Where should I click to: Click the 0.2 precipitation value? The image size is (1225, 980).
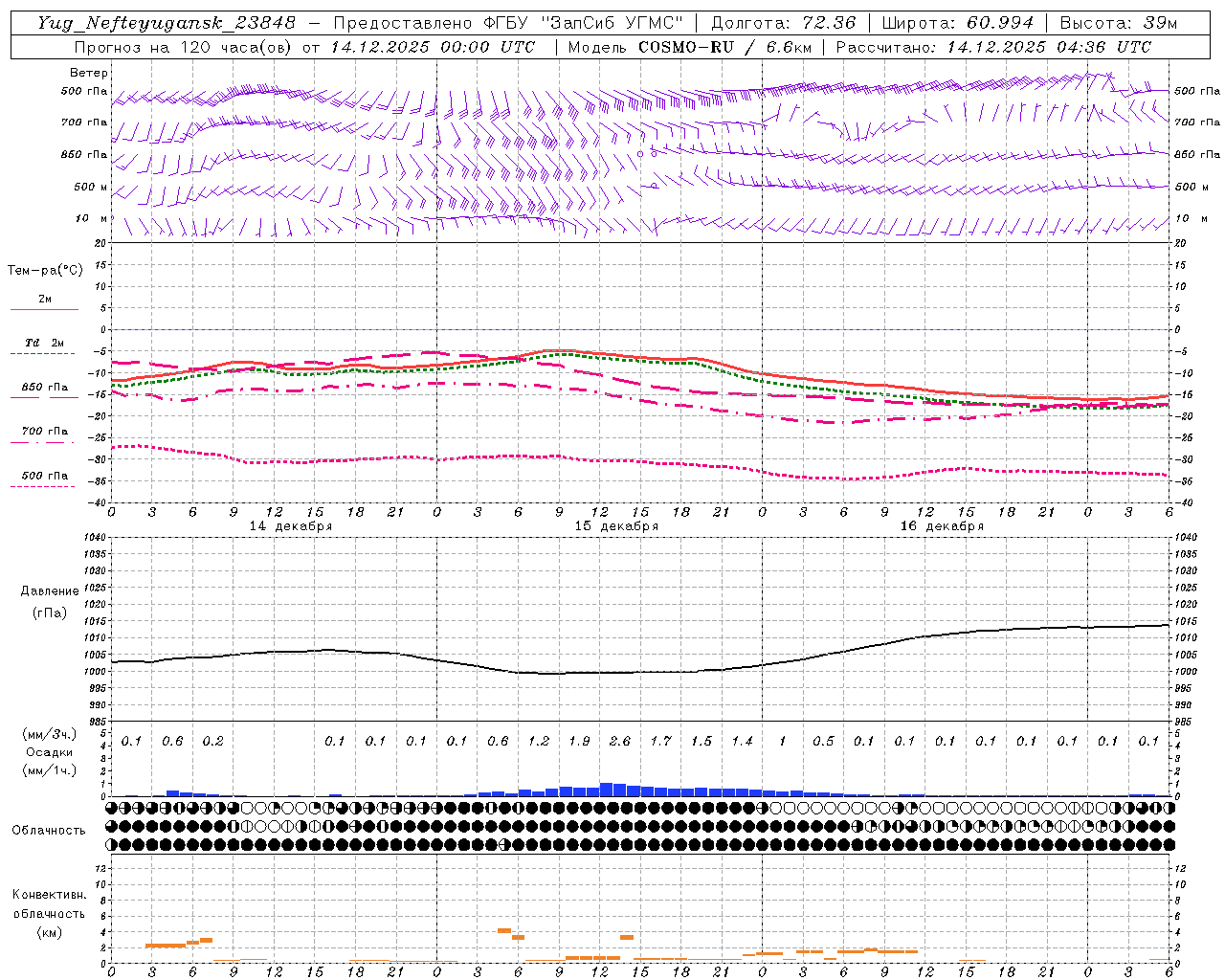212,741
